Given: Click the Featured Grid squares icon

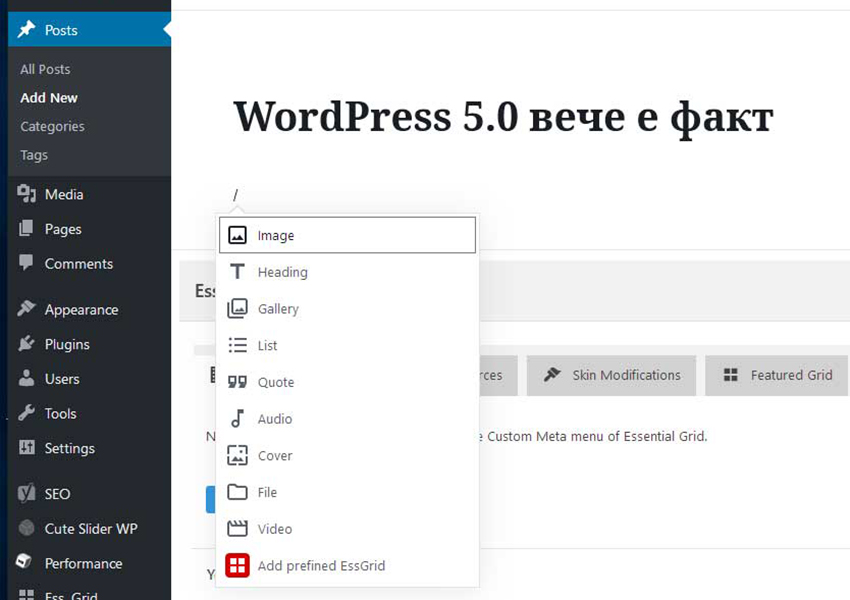Looking at the screenshot, I should coord(730,375).
